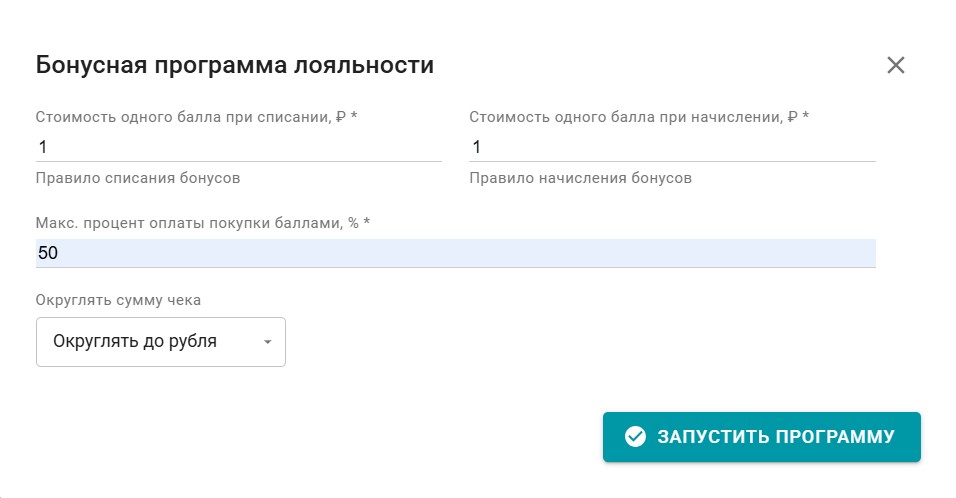Close the loyalty program dialog with X
Image resolution: width=956 pixels, height=498 pixels.
[895, 66]
